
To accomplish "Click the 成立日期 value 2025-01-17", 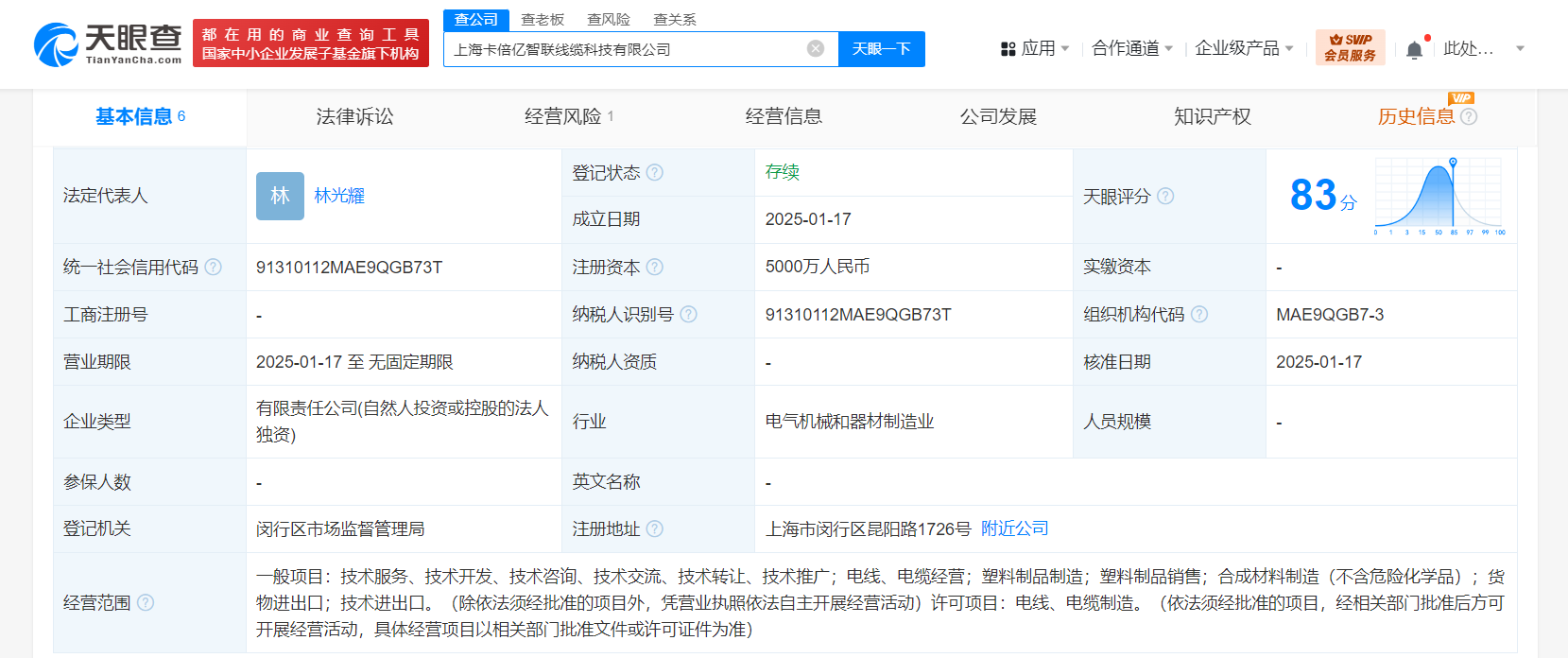I will (808, 219).
